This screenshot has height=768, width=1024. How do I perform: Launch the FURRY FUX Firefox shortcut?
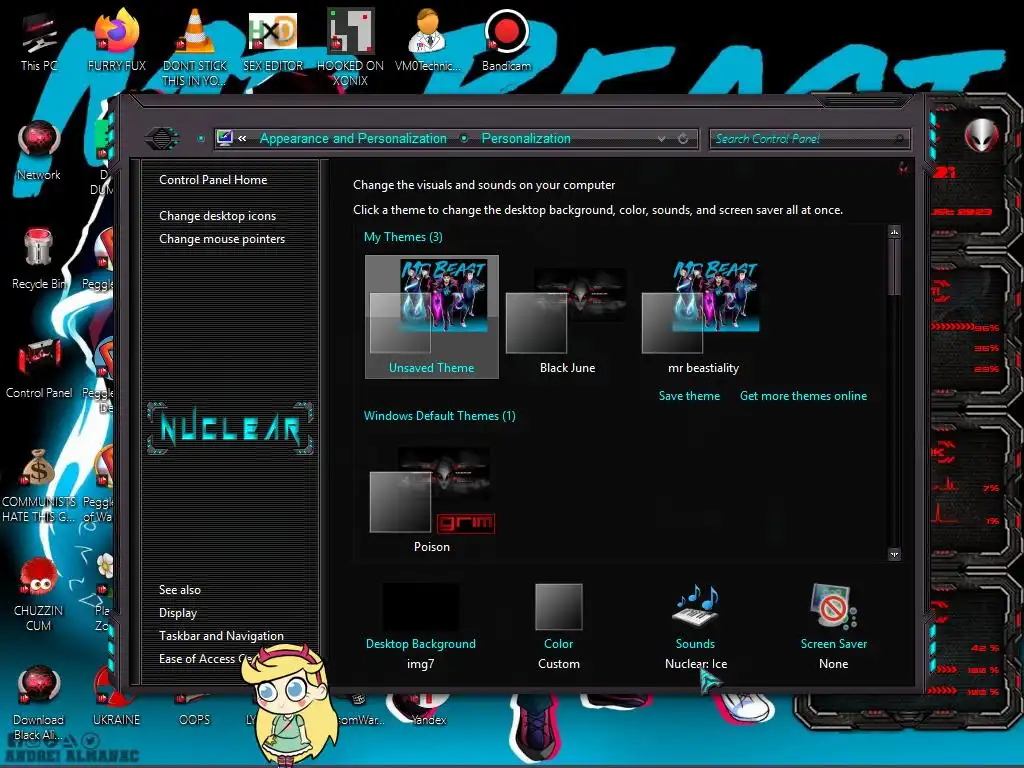click(x=116, y=40)
